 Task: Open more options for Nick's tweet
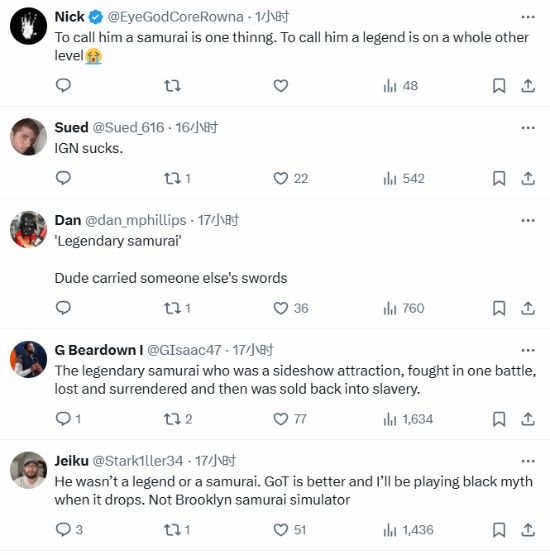tap(528, 17)
